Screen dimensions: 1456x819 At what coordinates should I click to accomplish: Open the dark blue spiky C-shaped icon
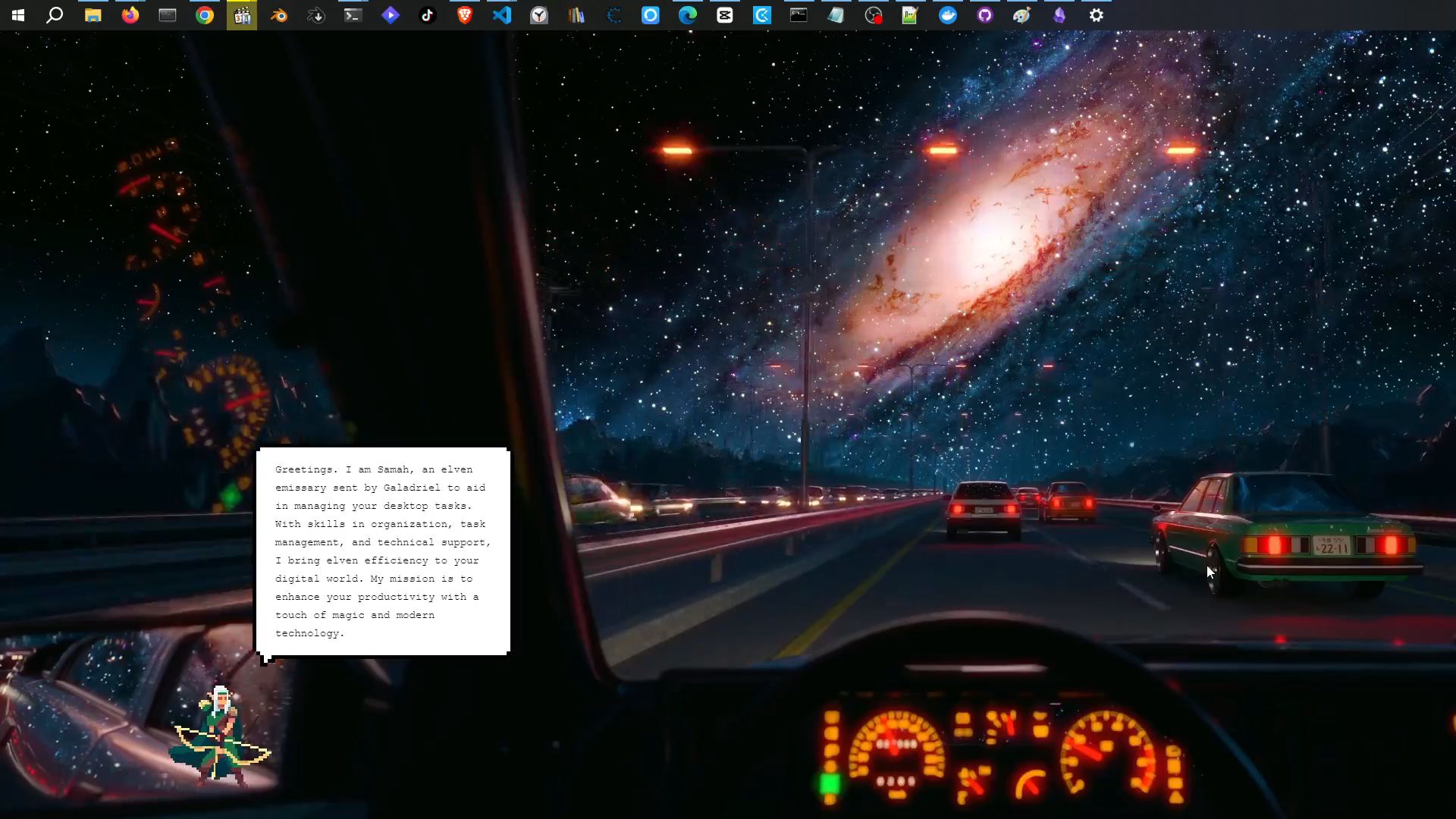point(613,15)
